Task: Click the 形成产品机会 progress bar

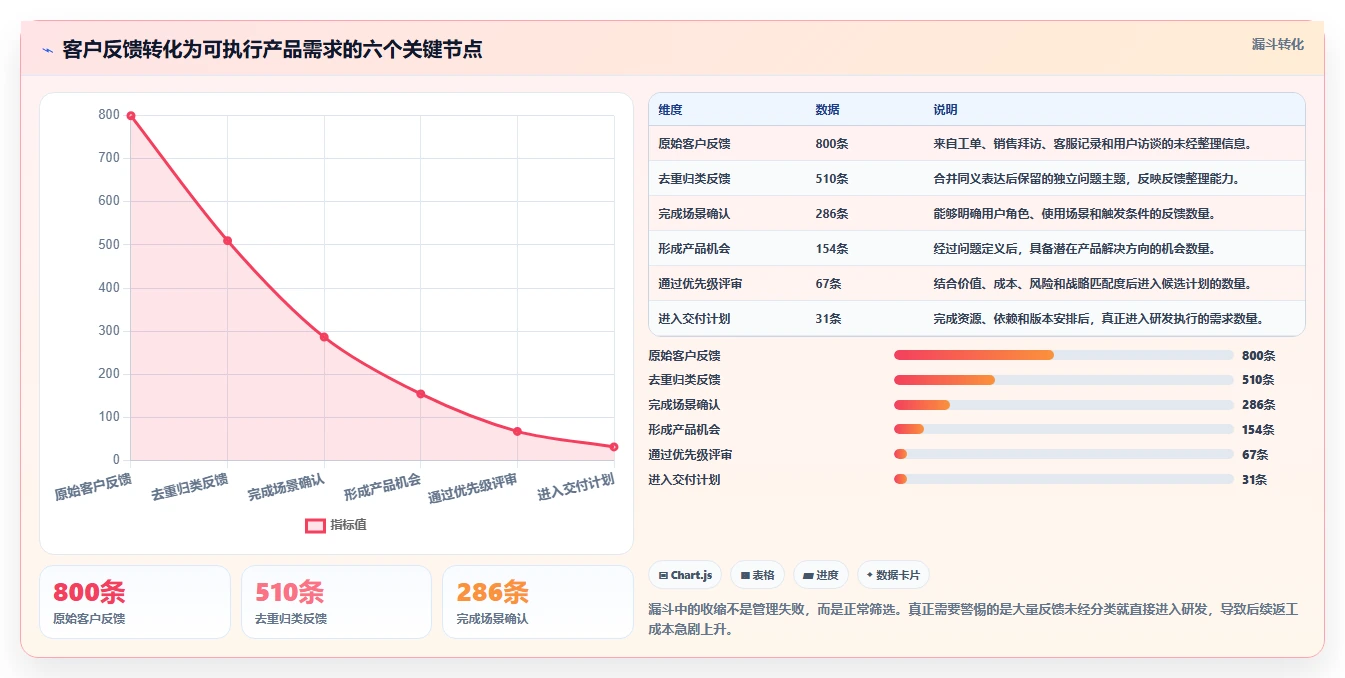Action: coord(1064,430)
